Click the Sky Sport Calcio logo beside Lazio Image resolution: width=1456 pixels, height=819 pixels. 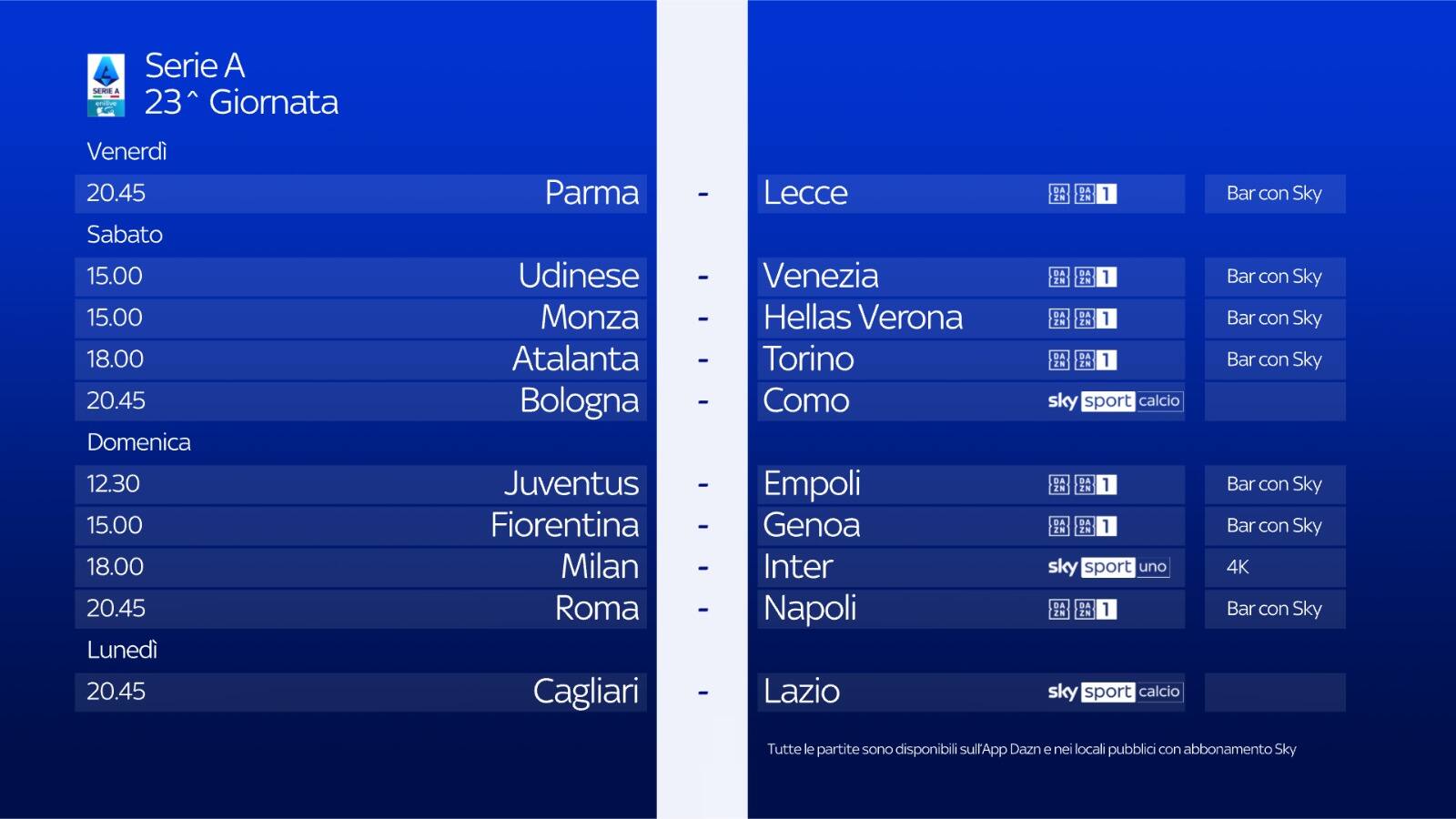coord(1115,692)
